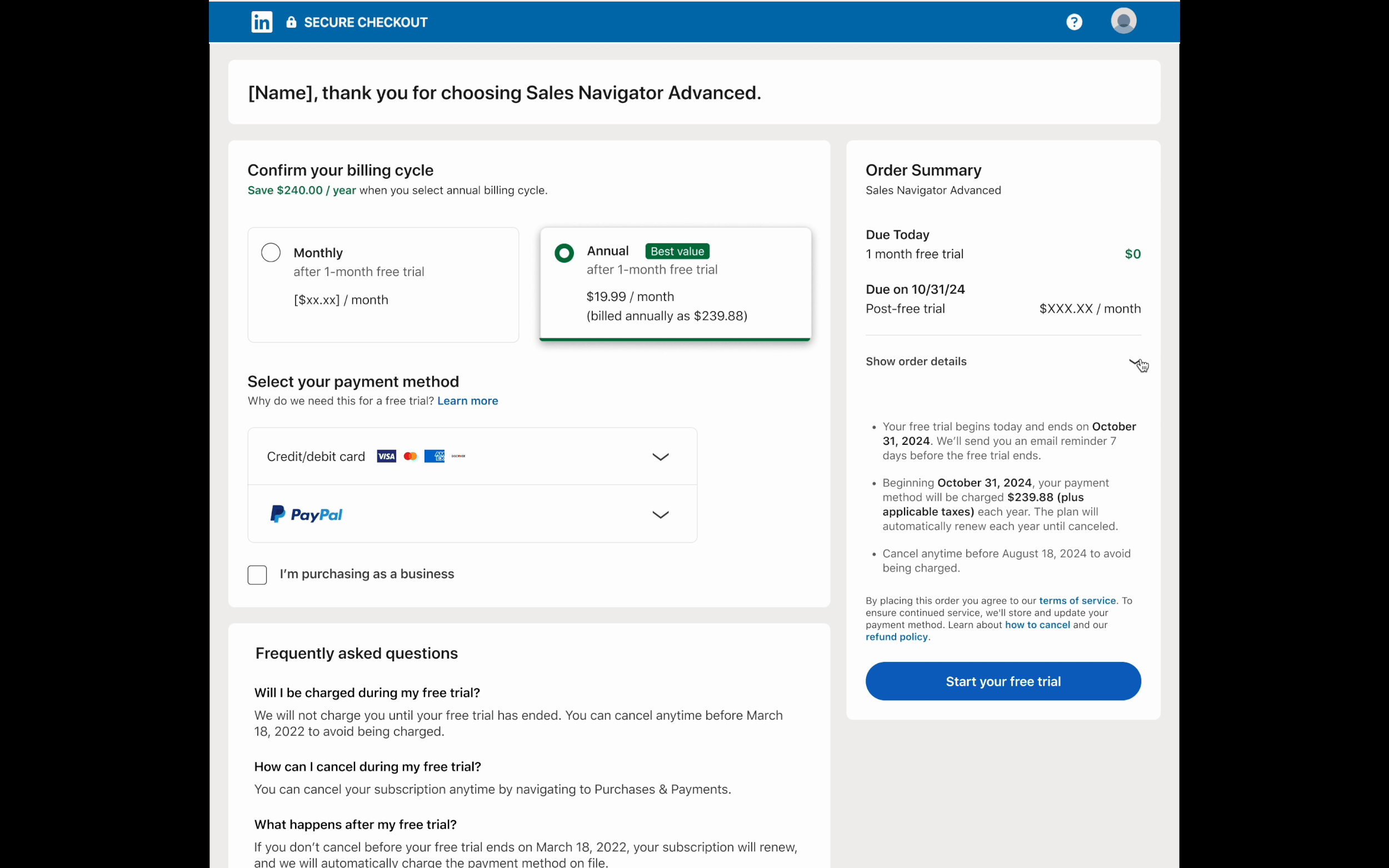Click the Best value badge
The image size is (1389, 868).
[x=677, y=252]
